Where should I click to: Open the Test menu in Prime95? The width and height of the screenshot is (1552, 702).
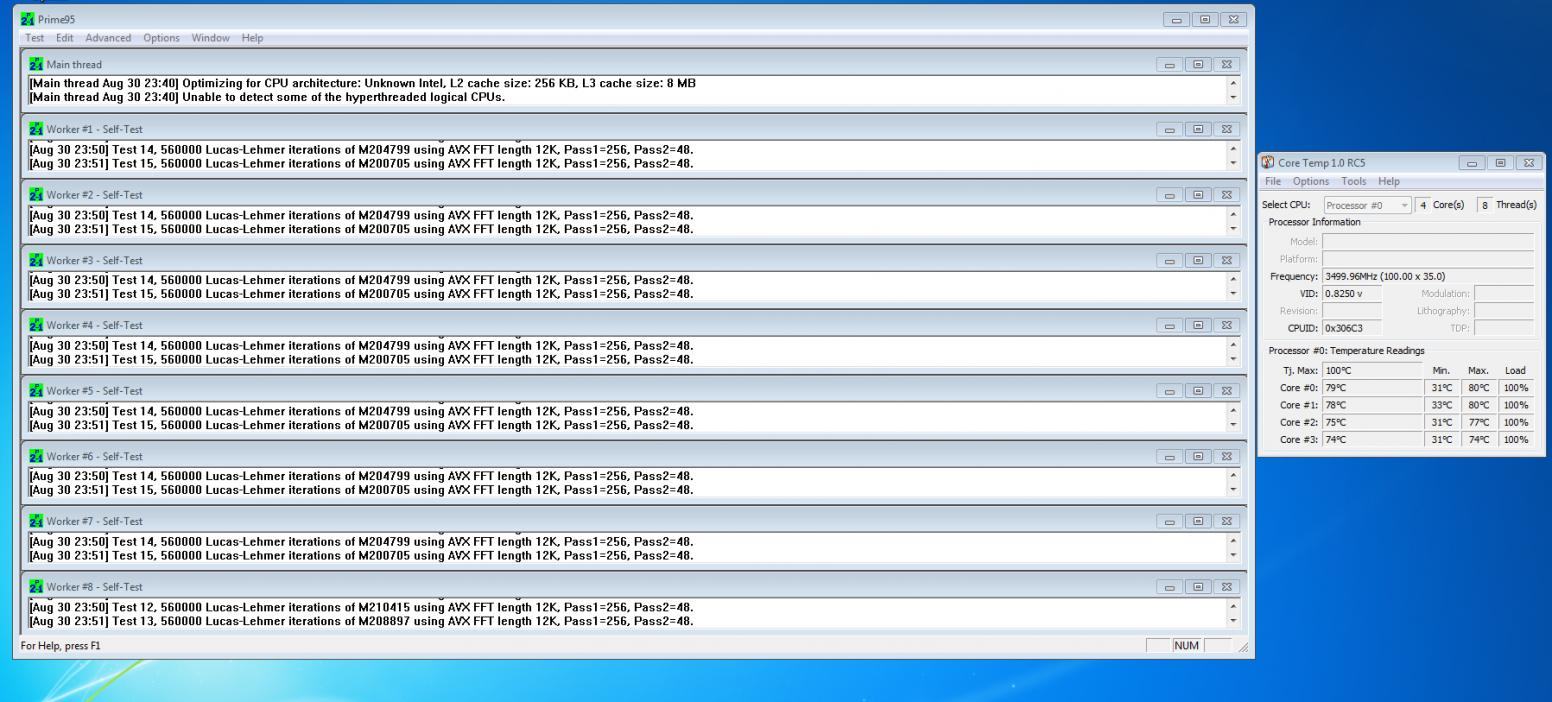coord(36,38)
